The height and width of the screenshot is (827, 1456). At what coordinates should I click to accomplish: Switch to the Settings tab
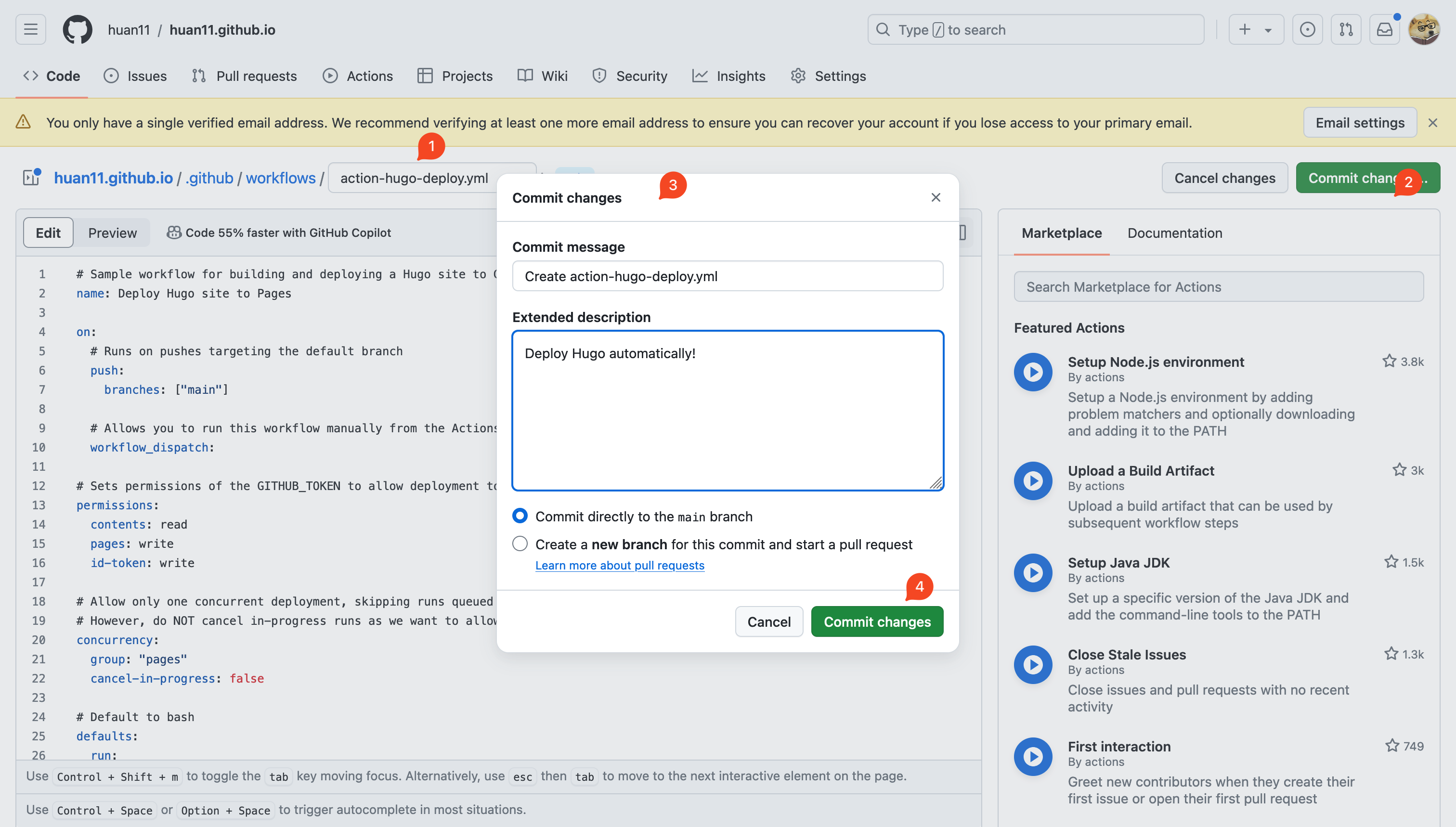(x=828, y=76)
